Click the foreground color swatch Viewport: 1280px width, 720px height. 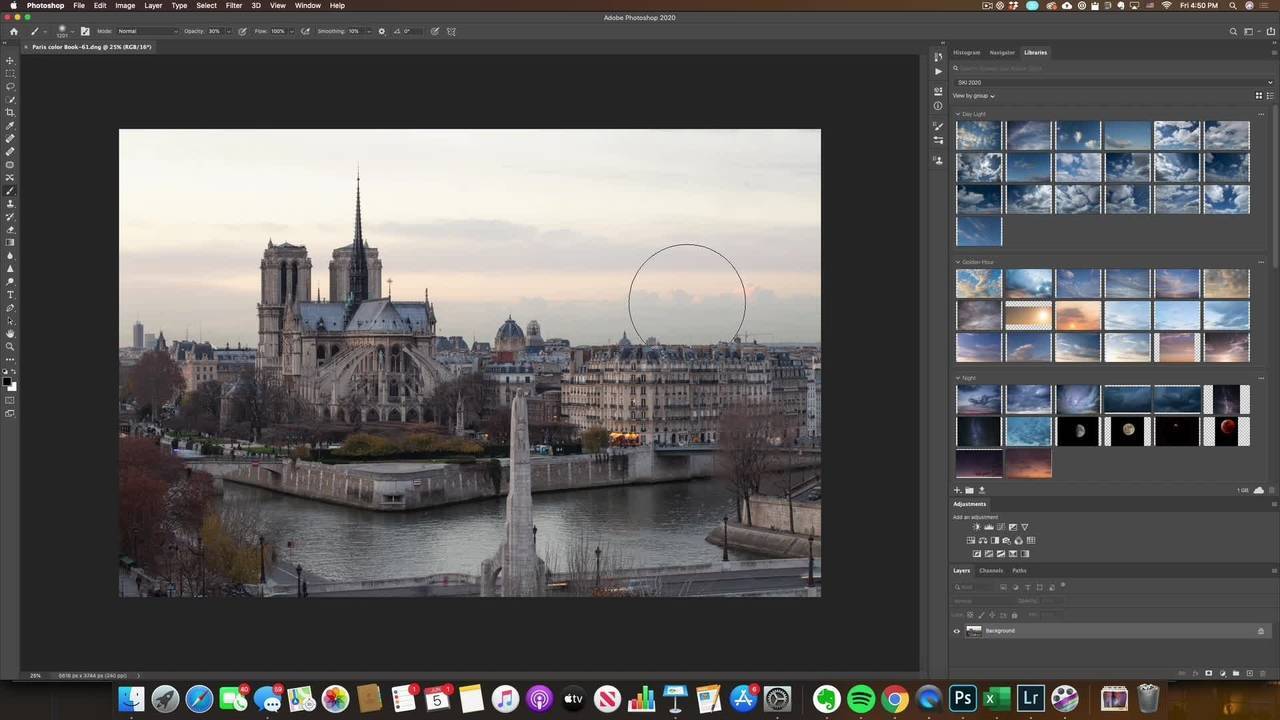click(x=7, y=381)
